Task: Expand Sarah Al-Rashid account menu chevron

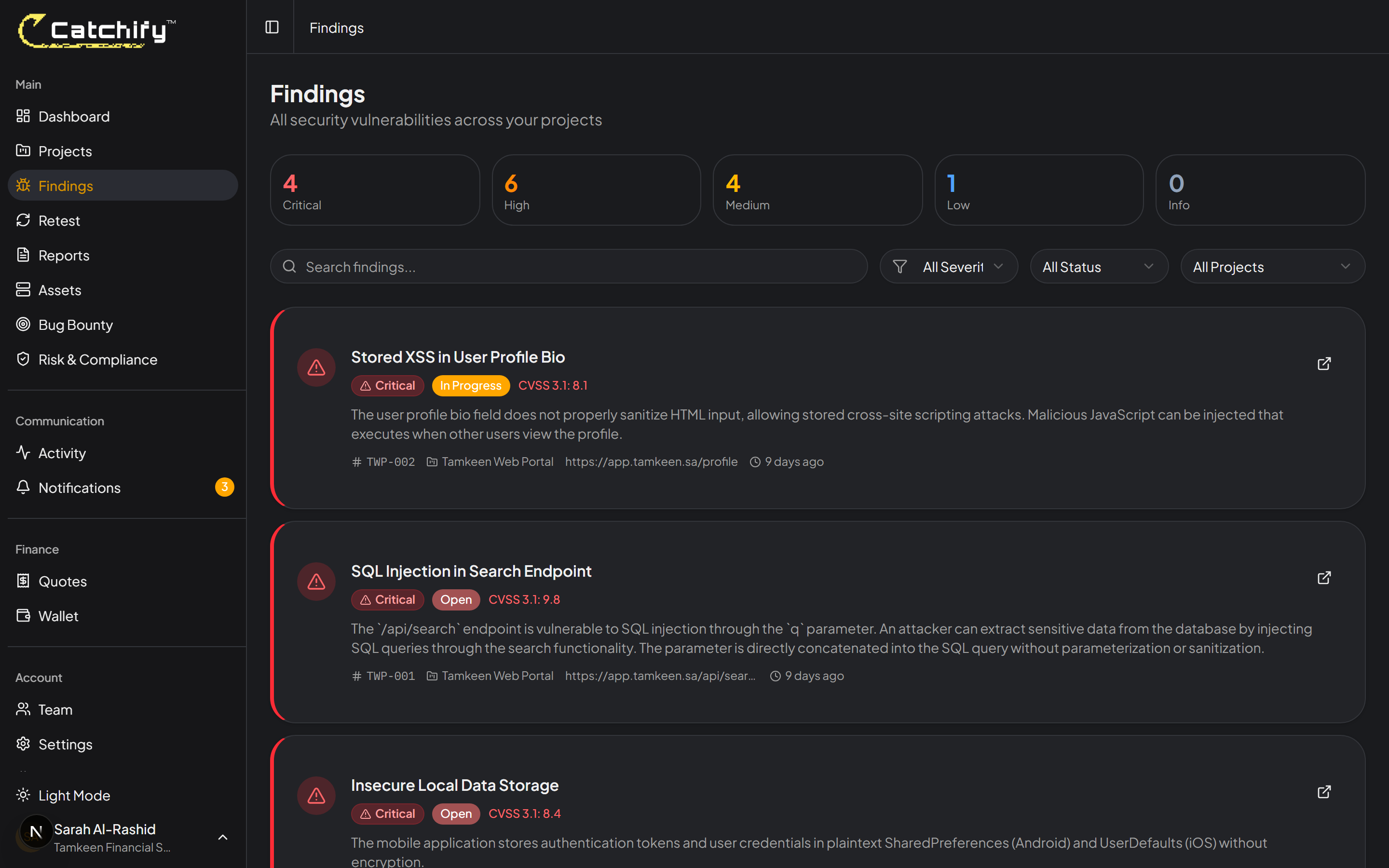Action: [x=223, y=838]
